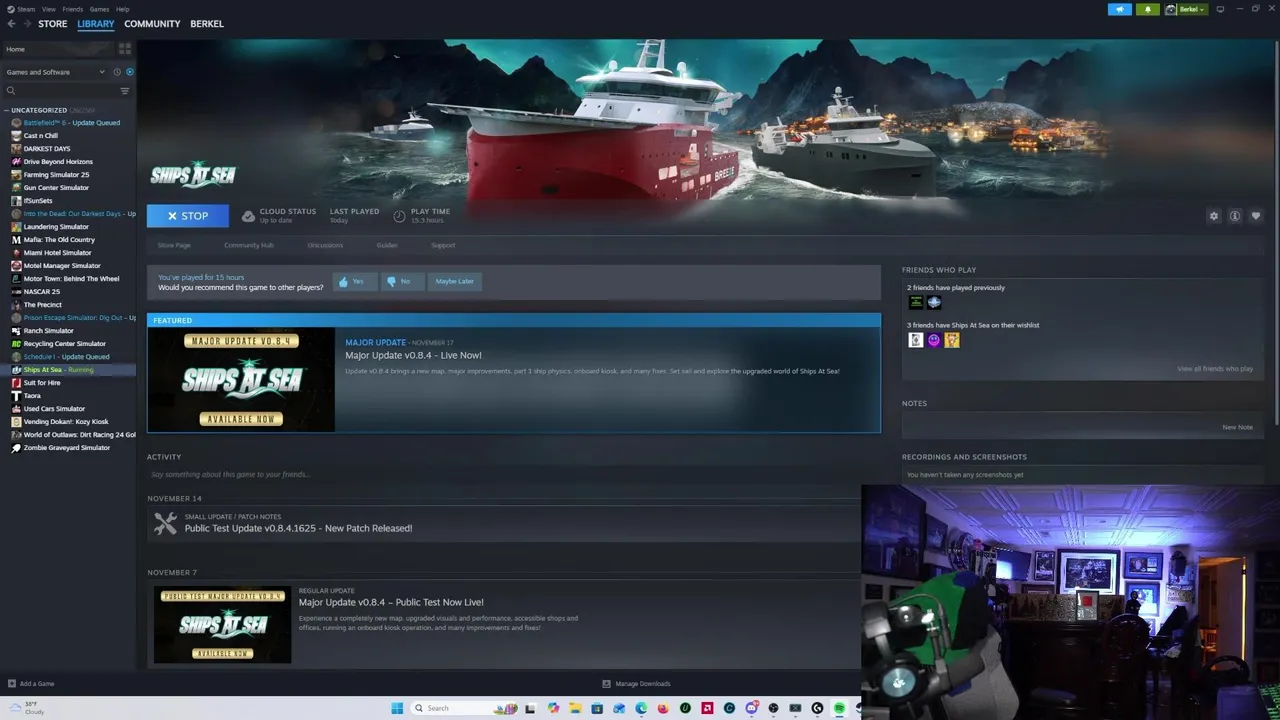Open the Community Hub link

pos(249,245)
